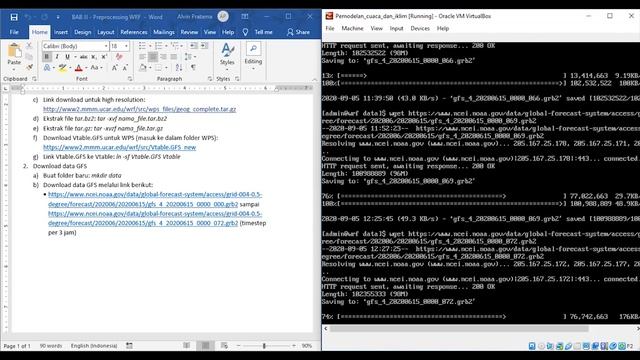
Task: Toggle Underline formatting in Font group
Action: click(67, 57)
